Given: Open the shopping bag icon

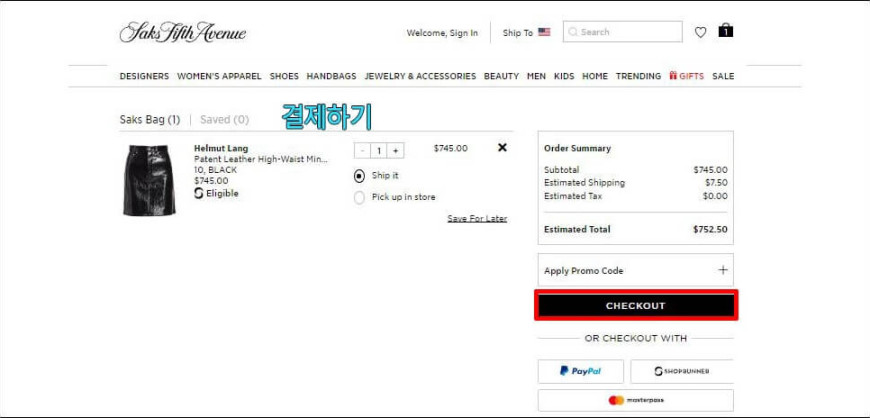Looking at the screenshot, I should coord(725,31).
